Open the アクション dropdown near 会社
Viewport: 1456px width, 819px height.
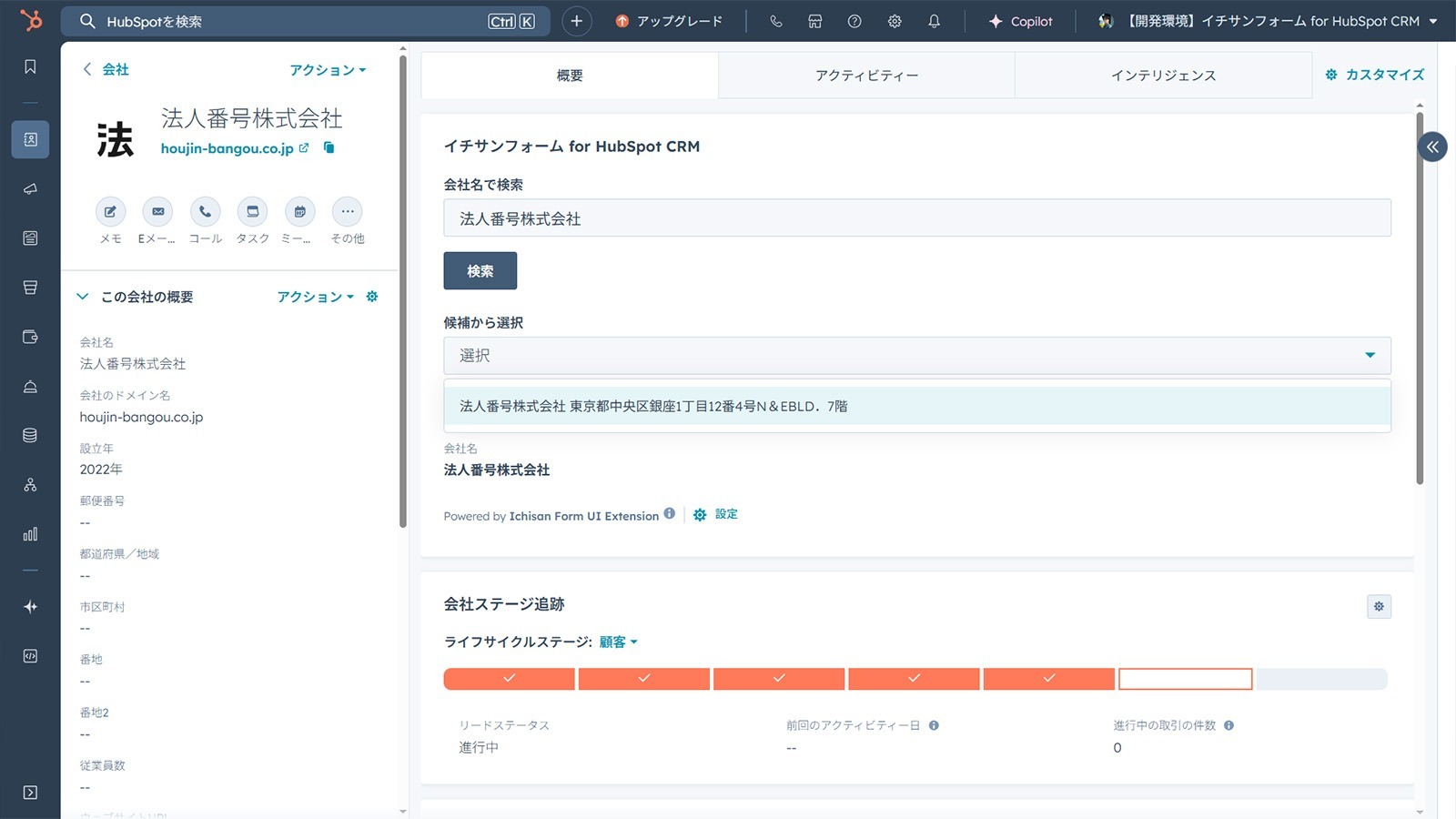(x=328, y=69)
